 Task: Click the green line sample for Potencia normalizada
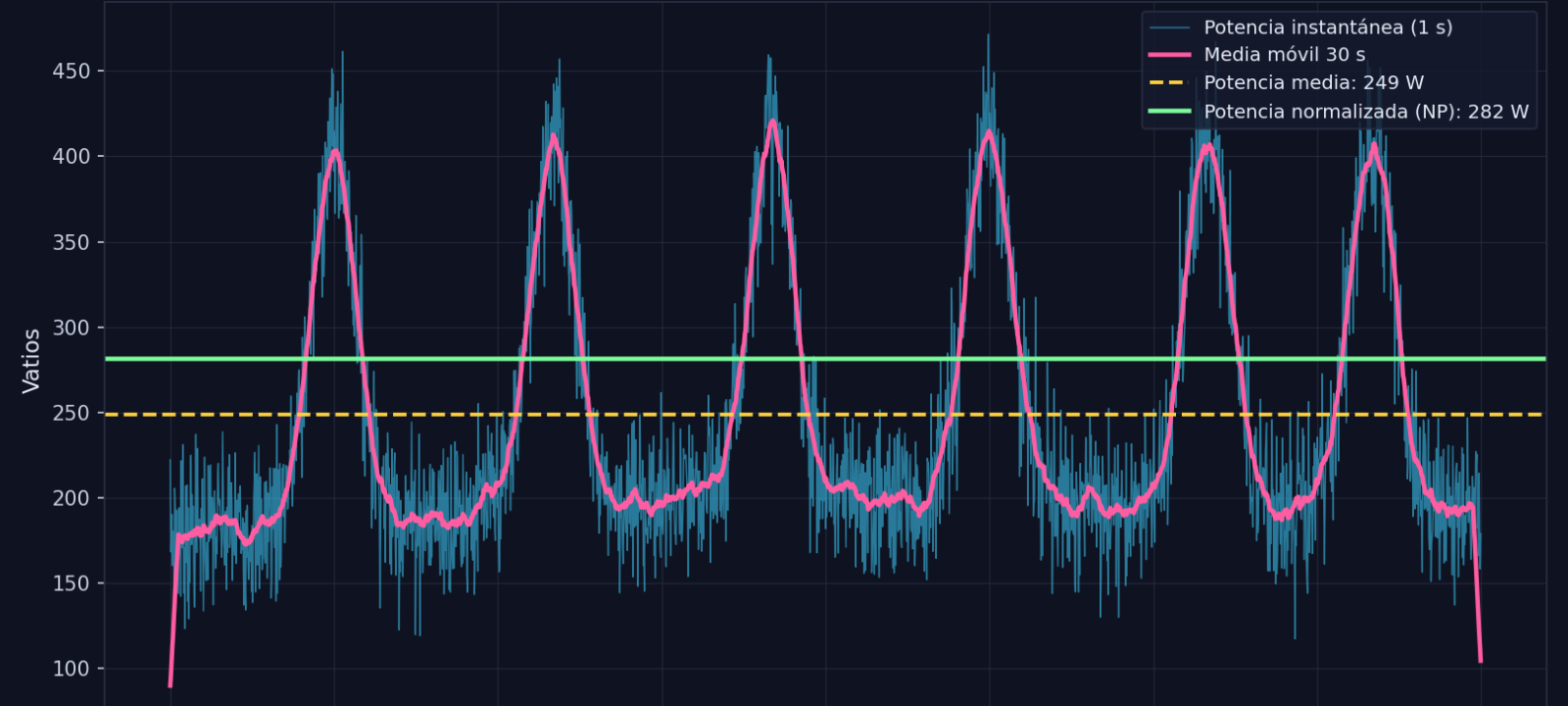click(x=1170, y=112)
